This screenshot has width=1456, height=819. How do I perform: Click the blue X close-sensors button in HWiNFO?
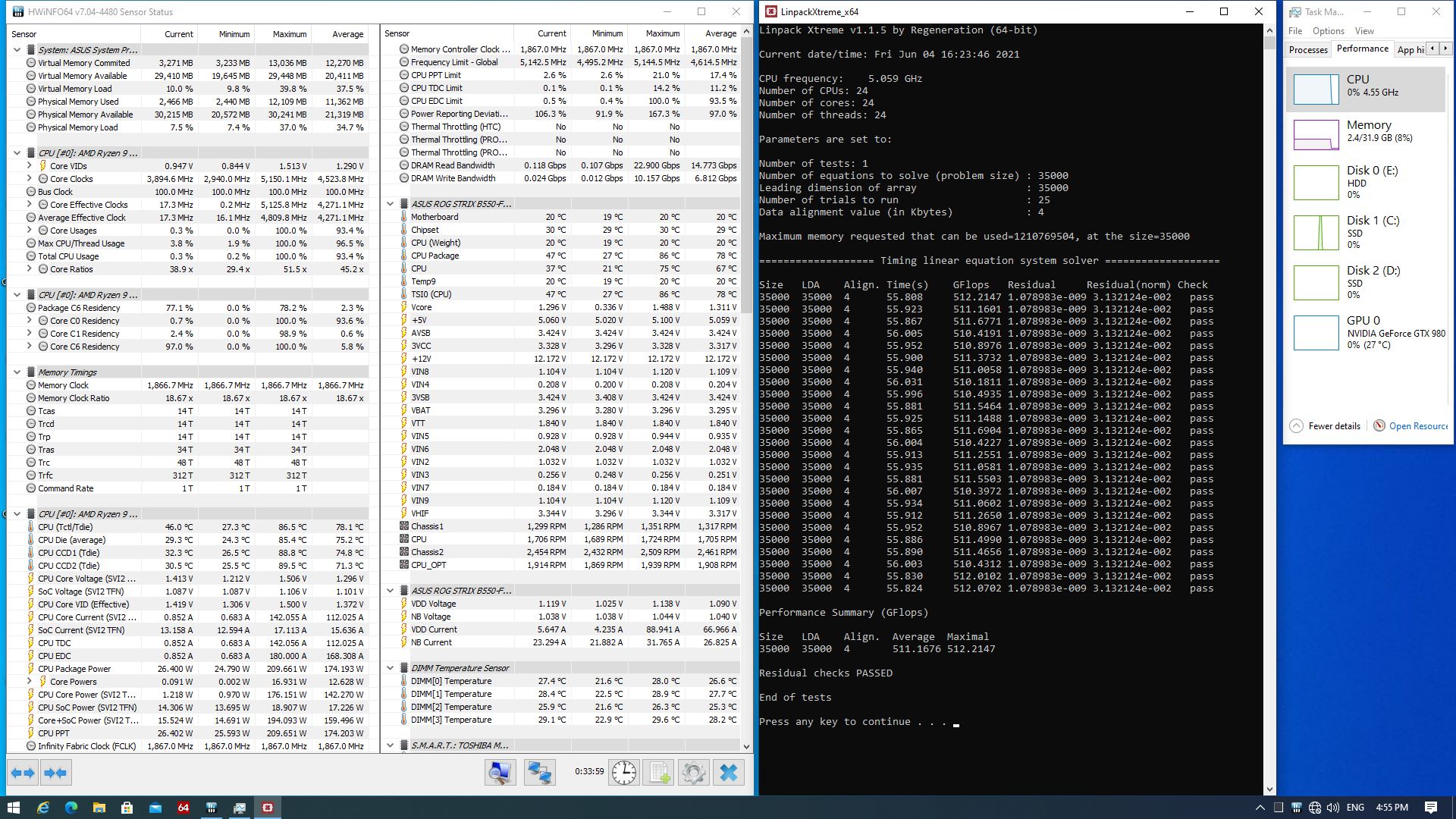click(x=729, y=773)
